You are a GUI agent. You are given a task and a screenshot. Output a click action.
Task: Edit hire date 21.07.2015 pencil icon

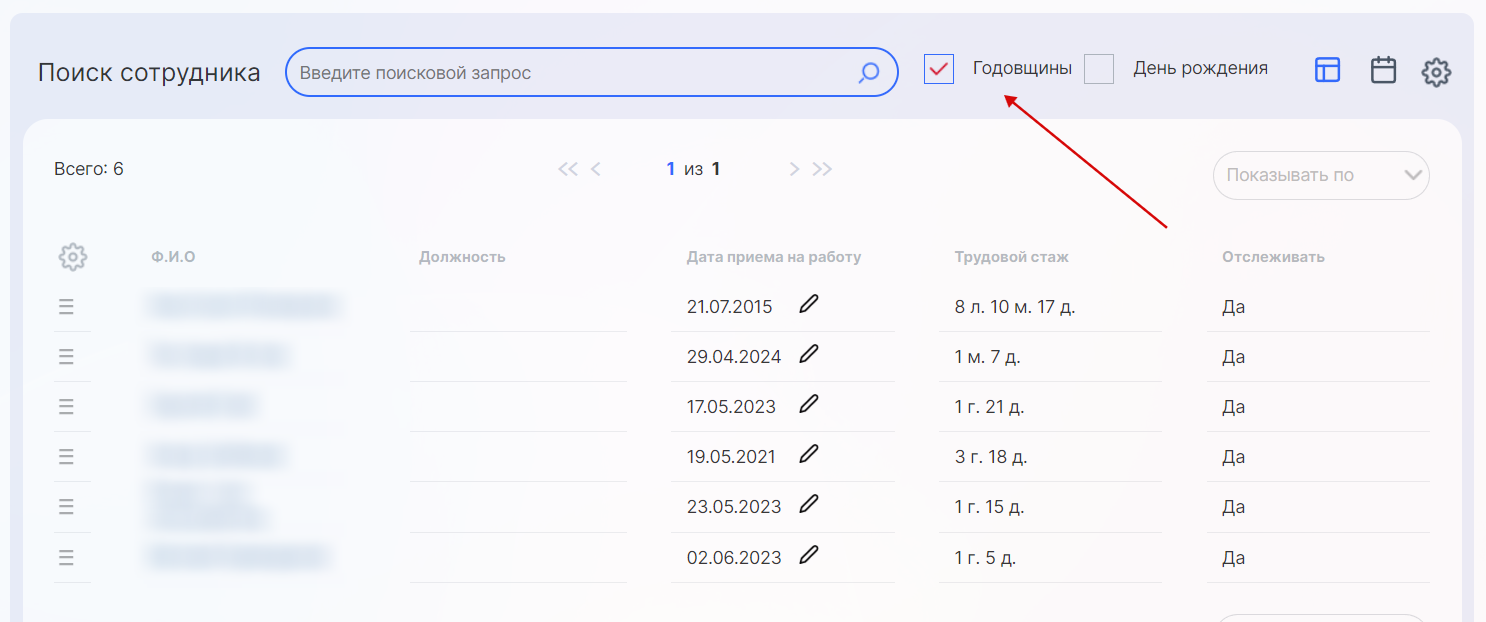pos(809,304)
